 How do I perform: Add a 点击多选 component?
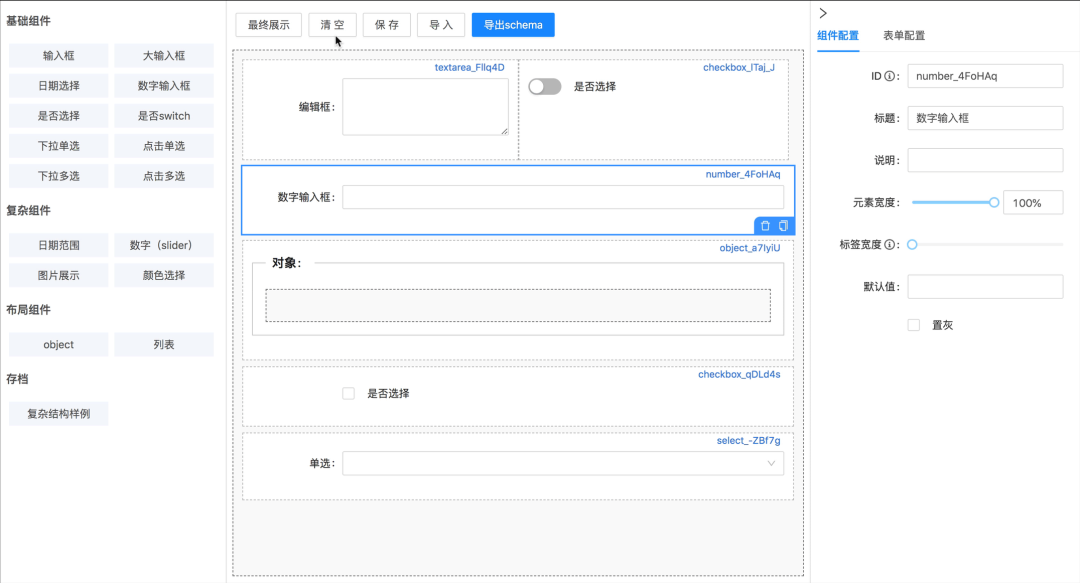click(164, 176)
